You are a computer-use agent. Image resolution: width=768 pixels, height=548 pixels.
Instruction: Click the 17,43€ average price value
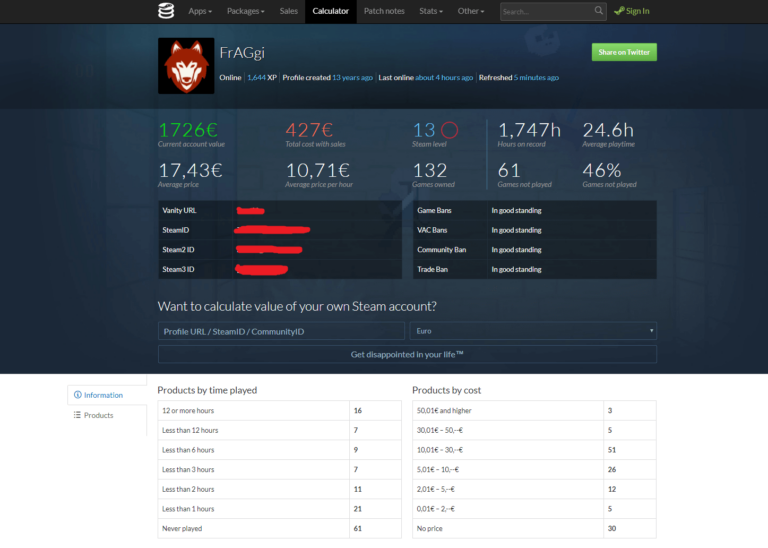[x=190, y=170]
